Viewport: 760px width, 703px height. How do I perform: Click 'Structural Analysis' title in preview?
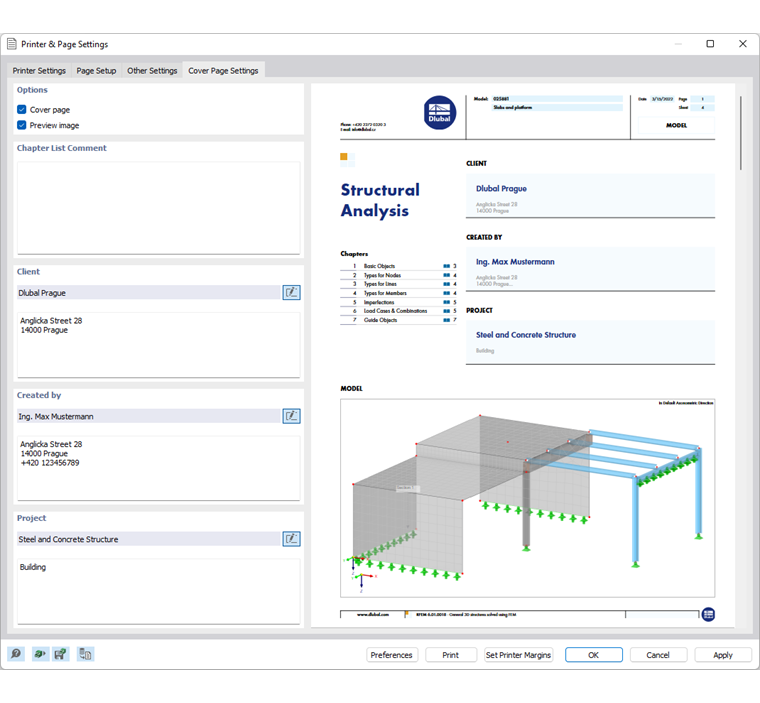[x=380, y=200]
